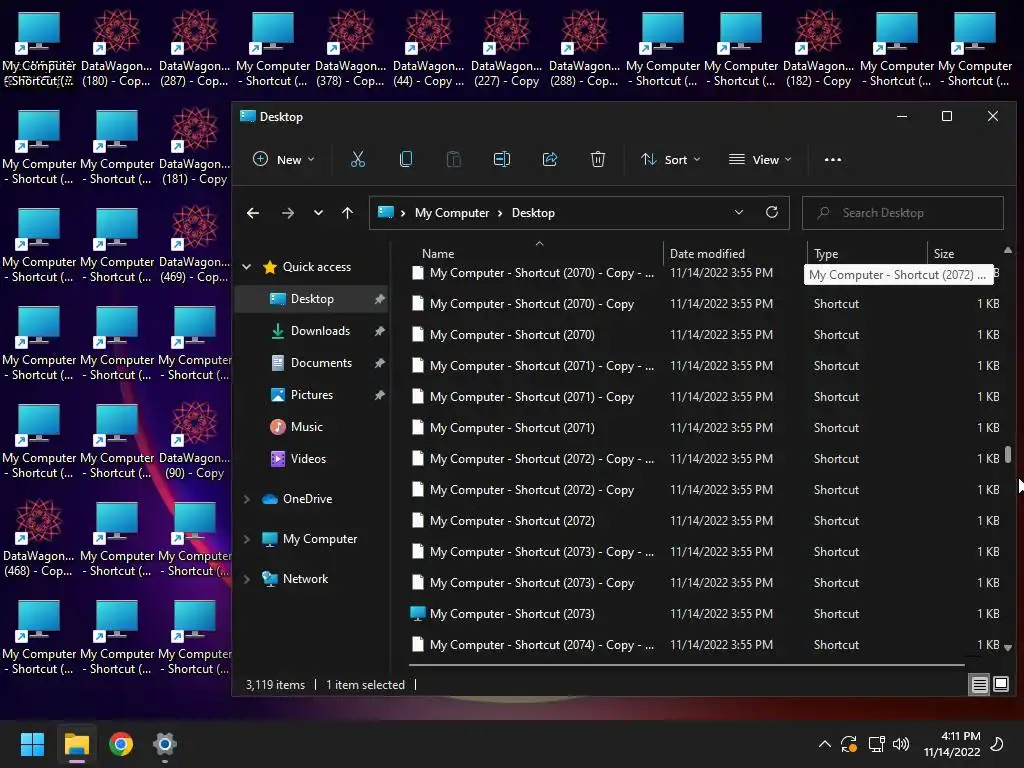This screenshot has width=1024, height=768.
Task: Open the sync update tray icon
Action: tap(849, 744)
